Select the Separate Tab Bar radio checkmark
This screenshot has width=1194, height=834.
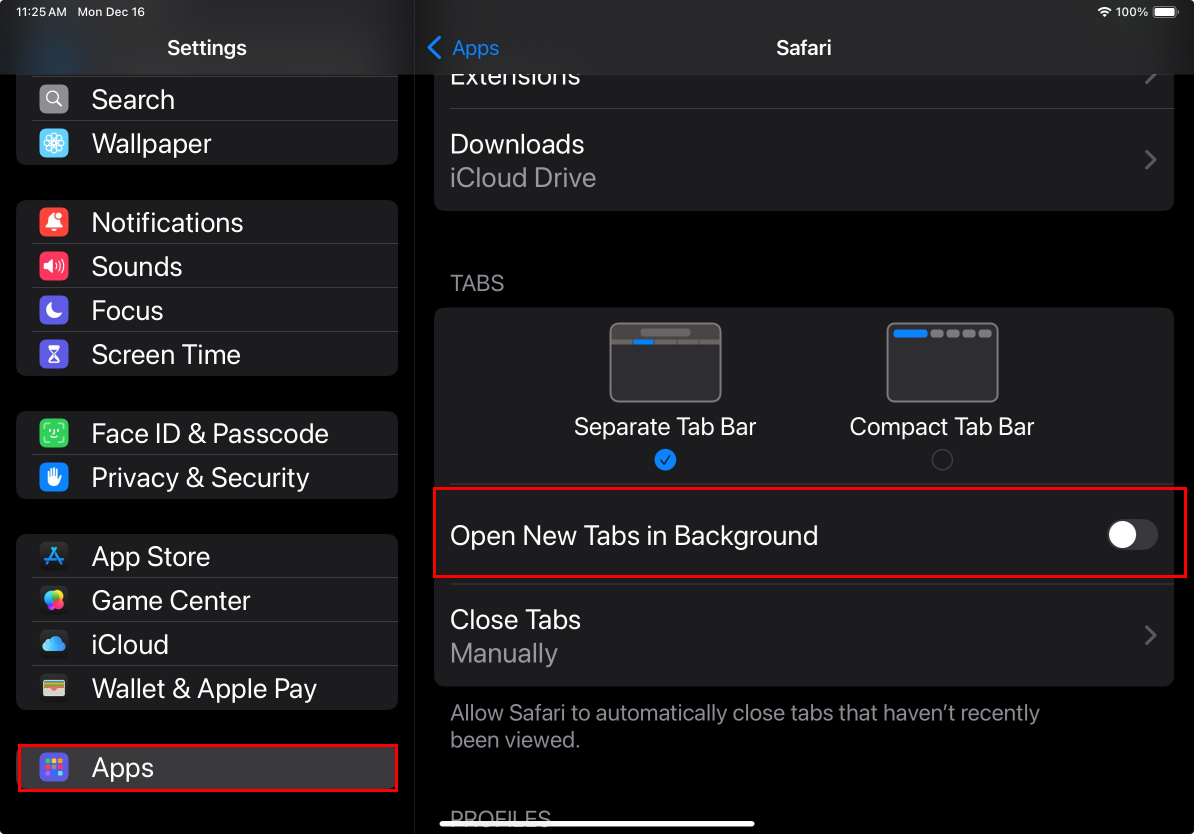tap(665, 460)
